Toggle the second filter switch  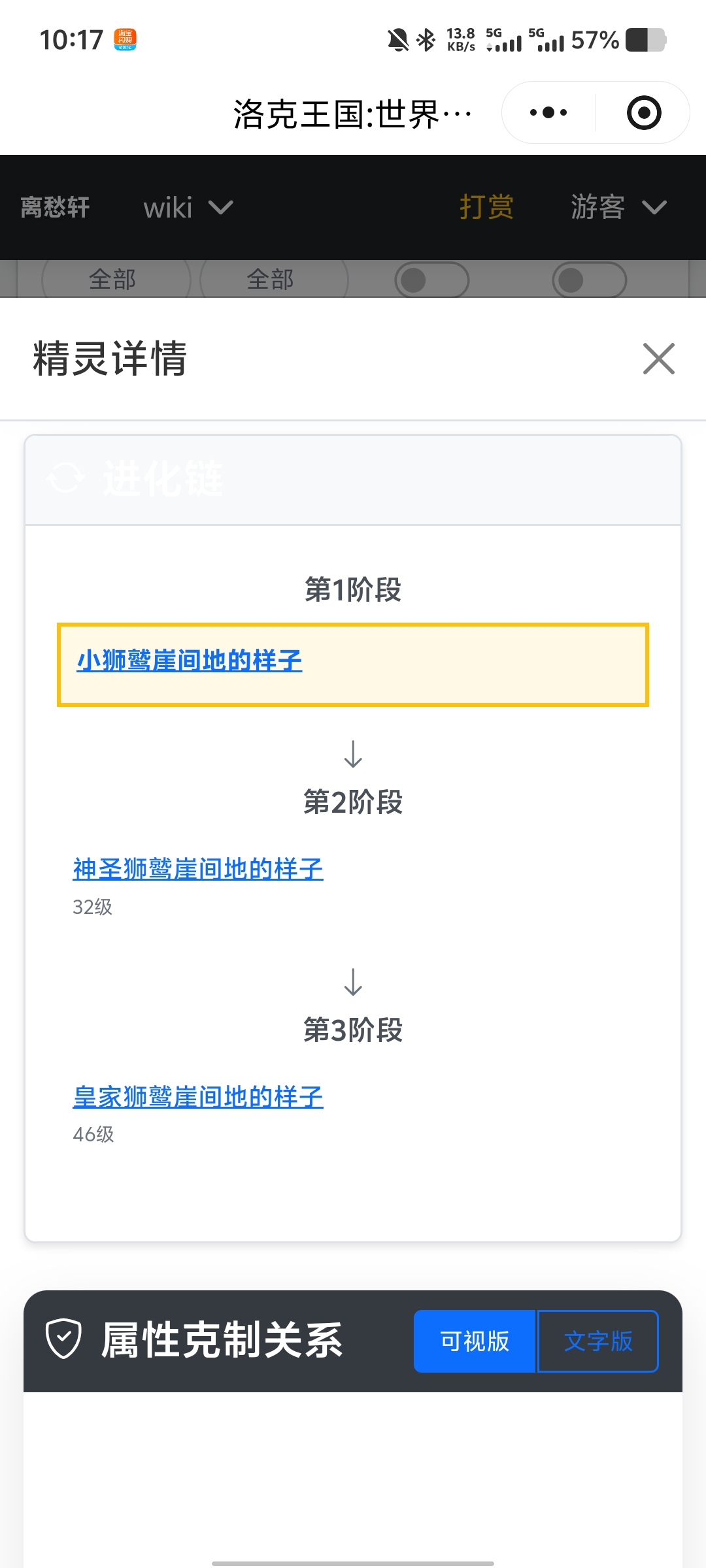pos(589,280)
